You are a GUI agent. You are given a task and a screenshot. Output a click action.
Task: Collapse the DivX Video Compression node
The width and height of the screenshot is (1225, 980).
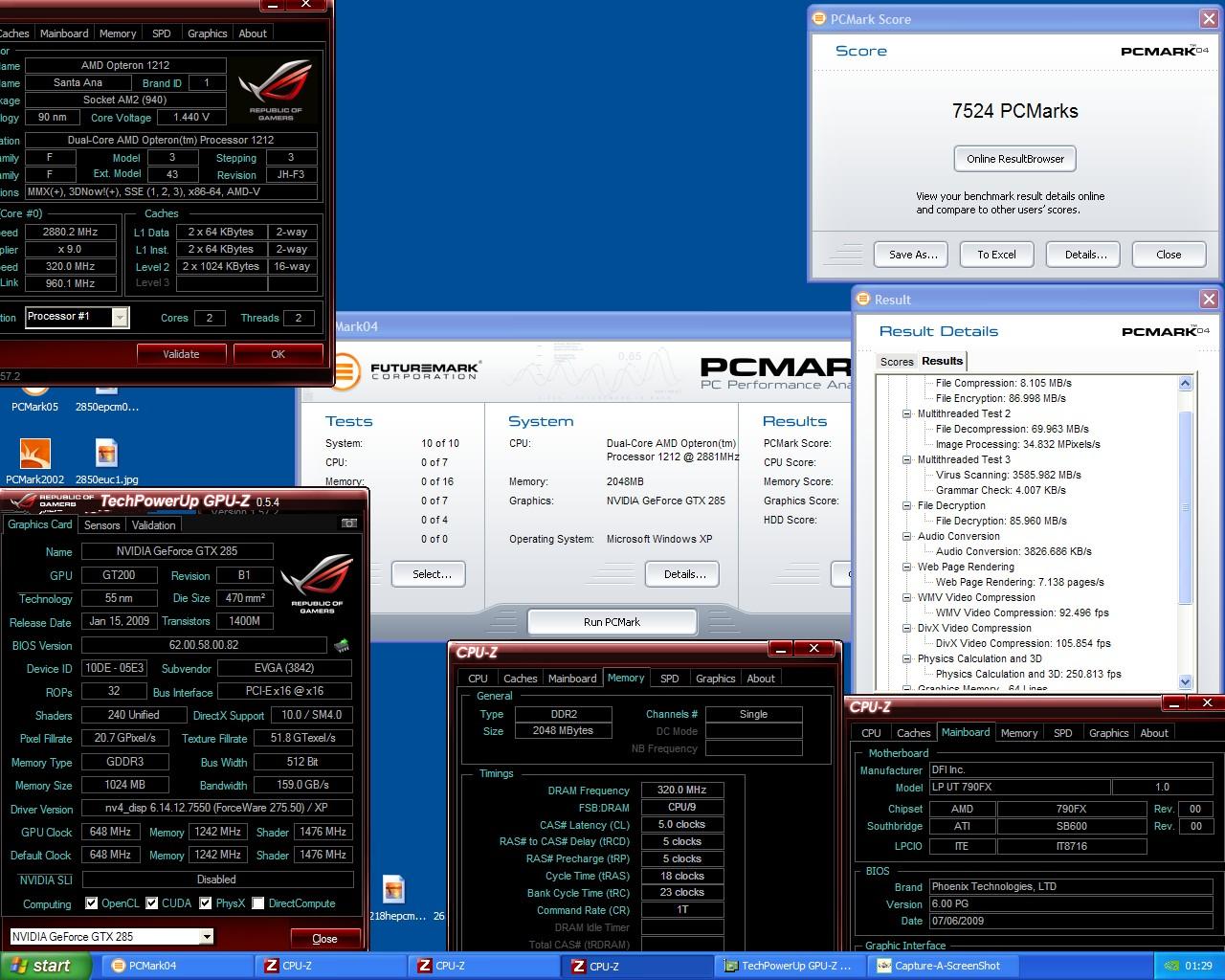point(906,628)
